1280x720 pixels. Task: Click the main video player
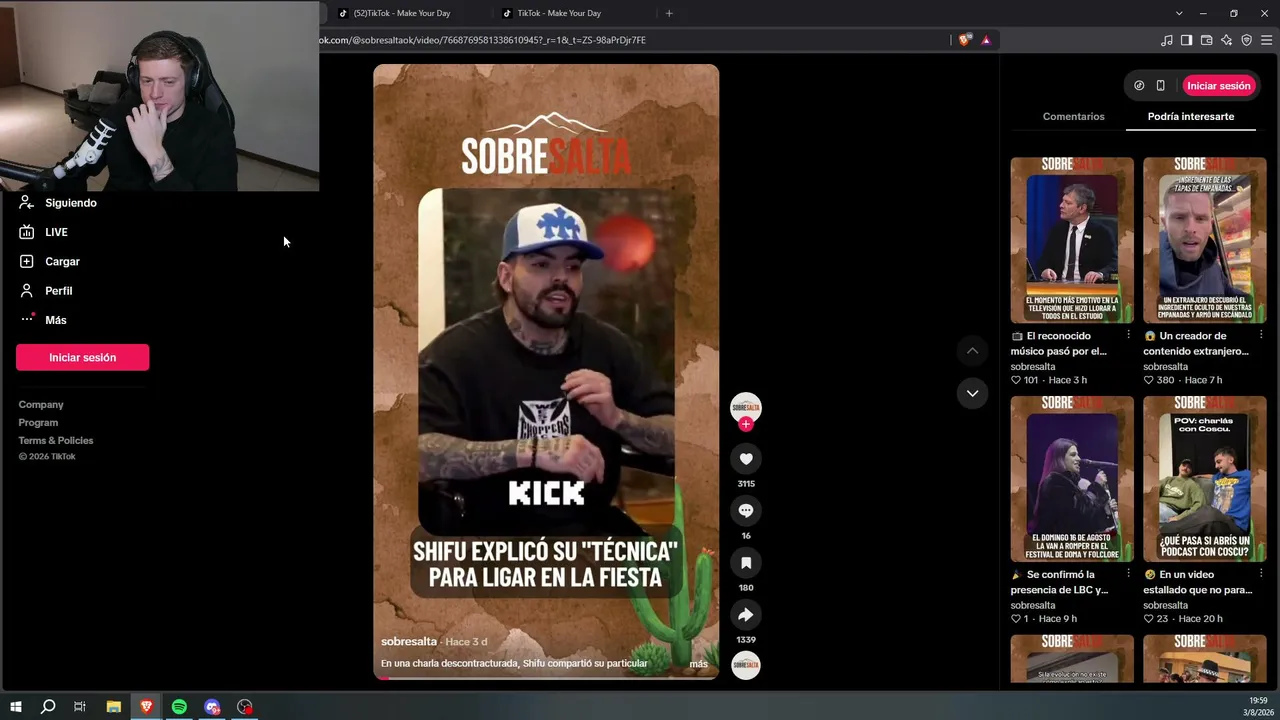coord(546,372)
